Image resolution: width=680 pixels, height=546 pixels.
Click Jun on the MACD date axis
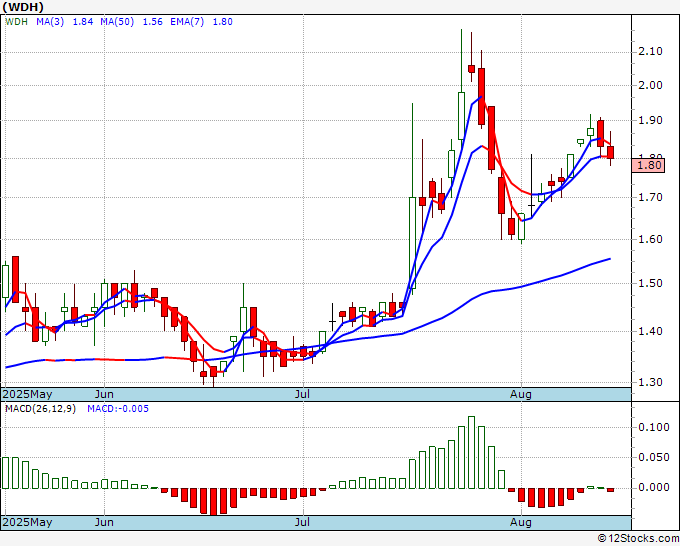(x=104, y=522)
